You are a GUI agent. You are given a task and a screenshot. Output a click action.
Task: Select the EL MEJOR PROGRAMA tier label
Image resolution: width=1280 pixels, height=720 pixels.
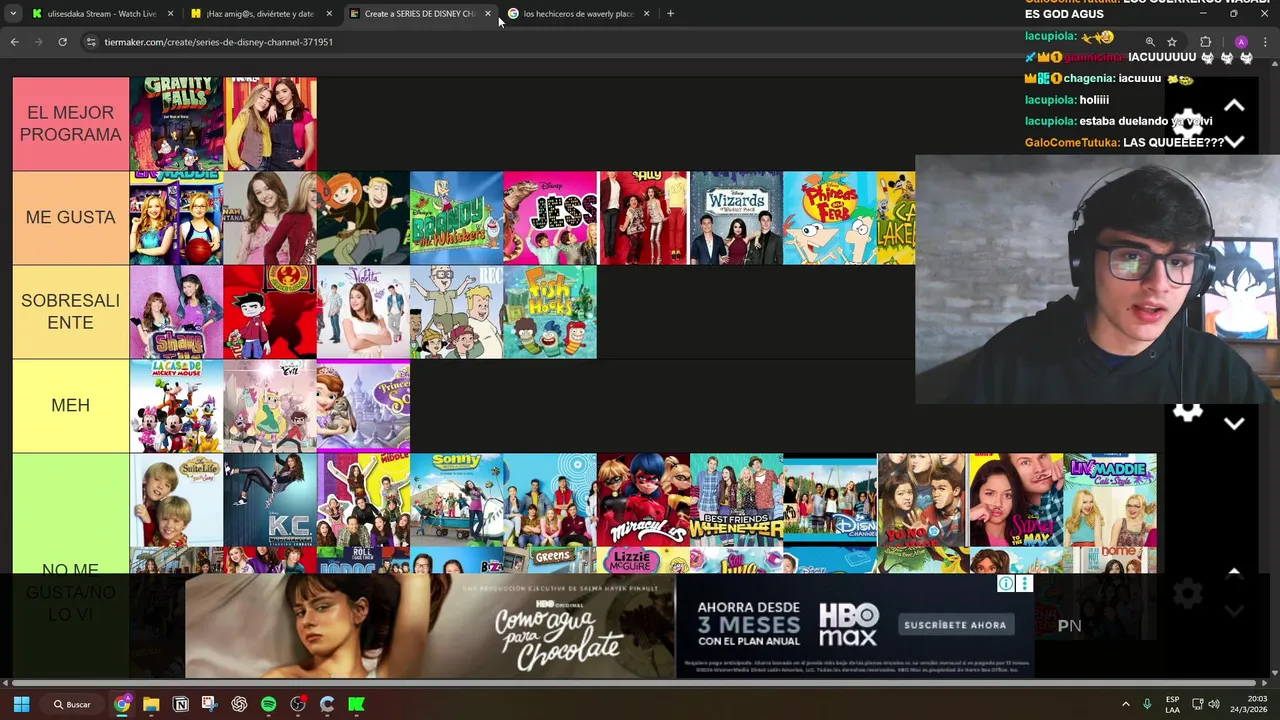click(71, 124)
